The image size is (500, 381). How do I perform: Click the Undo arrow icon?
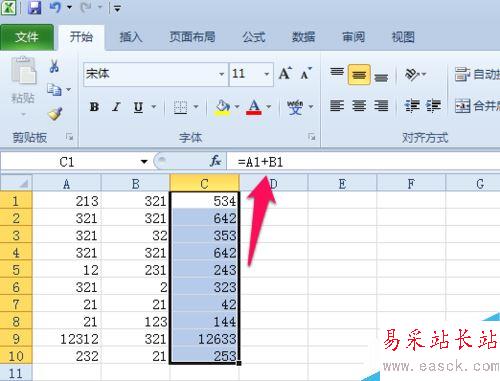click(x=55, y=7)
